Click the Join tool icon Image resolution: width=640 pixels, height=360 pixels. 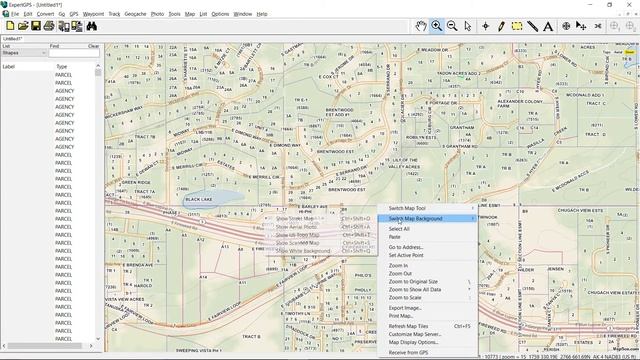click(598, 26)
